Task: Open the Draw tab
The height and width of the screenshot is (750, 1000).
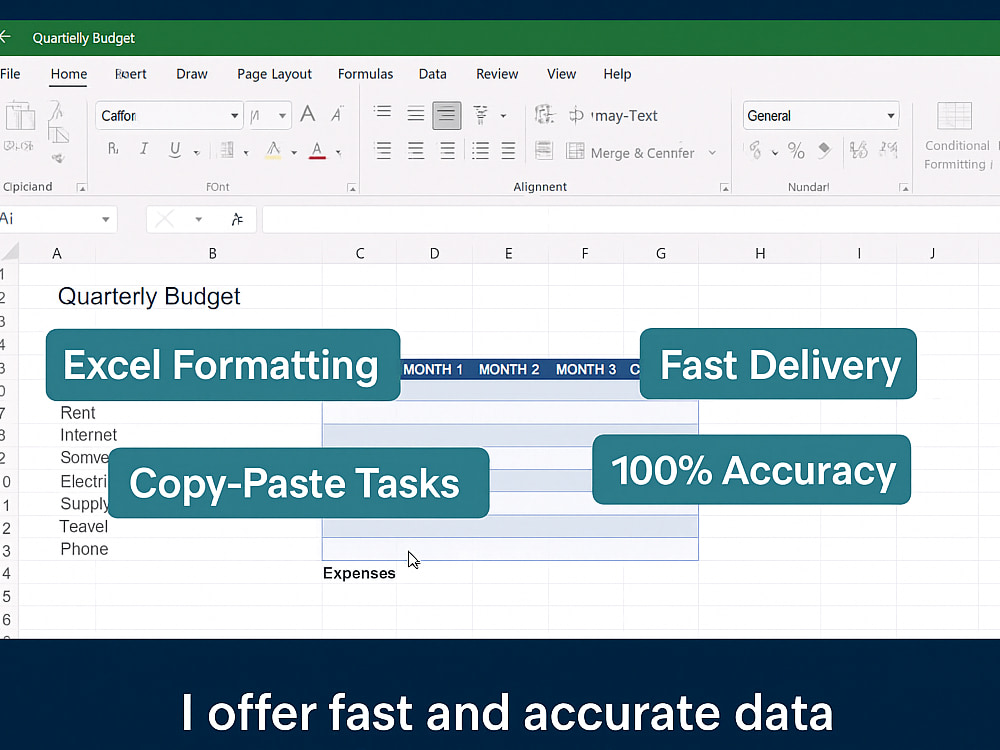Action: [x=192, y=74]
